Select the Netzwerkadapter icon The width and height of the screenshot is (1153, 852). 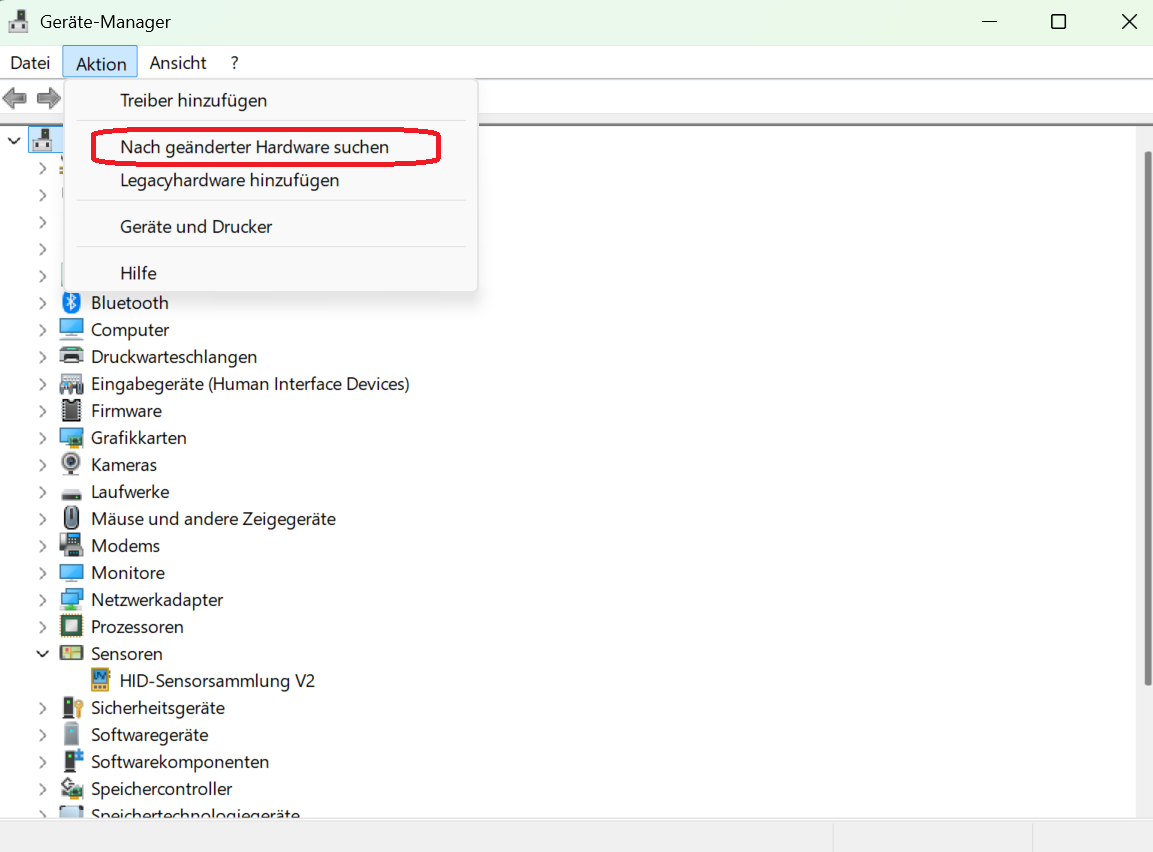click(x=71, y=599)
